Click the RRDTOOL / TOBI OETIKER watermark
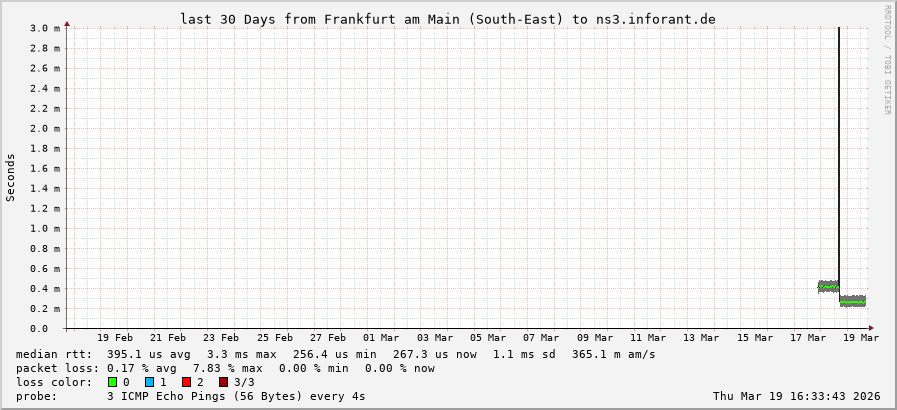This screenshot has width=897, height=410. click(887, 60)
